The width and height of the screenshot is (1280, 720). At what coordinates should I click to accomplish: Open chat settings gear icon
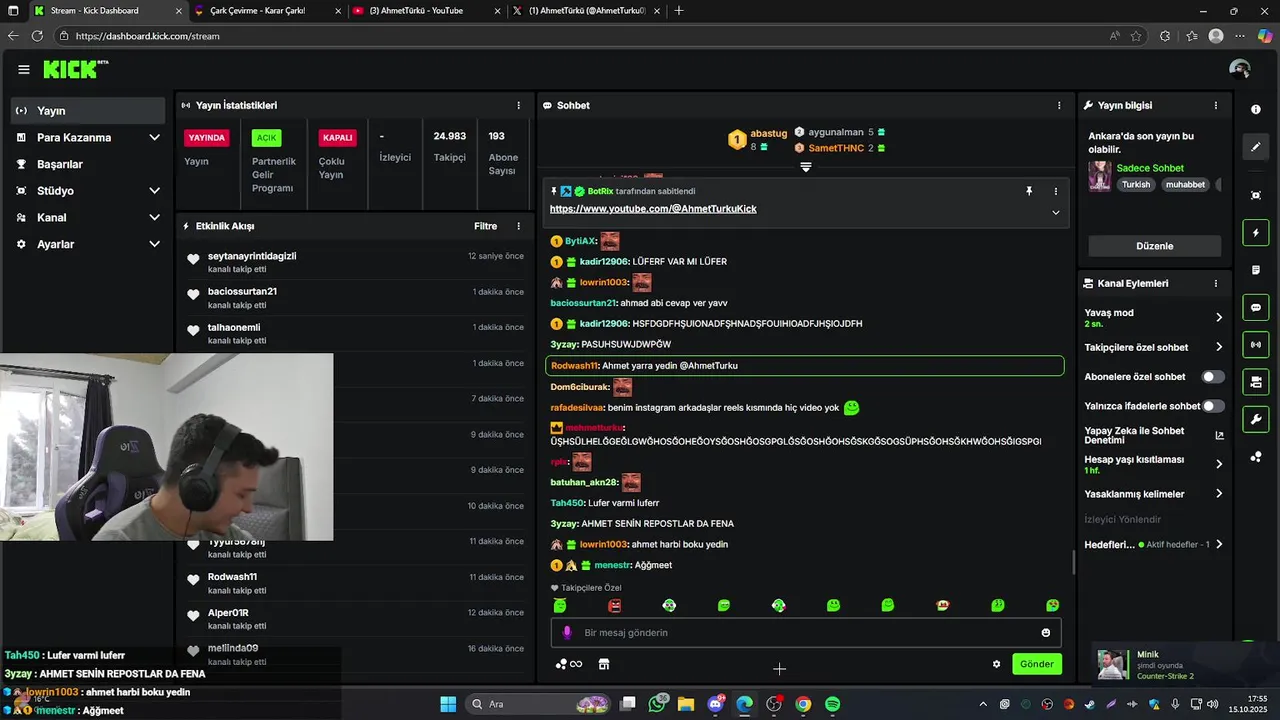[996, 664]
